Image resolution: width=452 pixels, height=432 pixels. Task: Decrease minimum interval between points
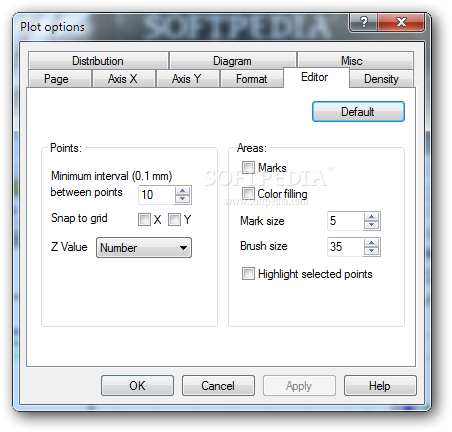(183, 199)
